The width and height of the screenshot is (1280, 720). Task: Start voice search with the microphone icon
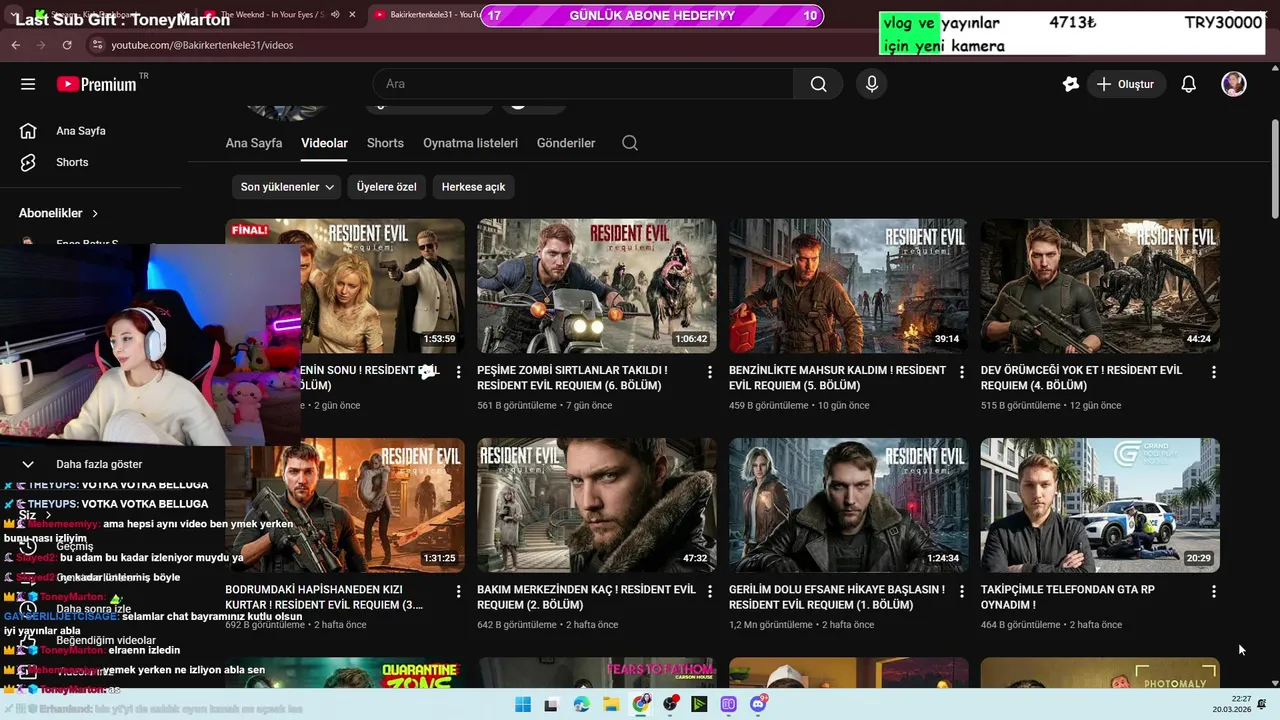point(872,84)
